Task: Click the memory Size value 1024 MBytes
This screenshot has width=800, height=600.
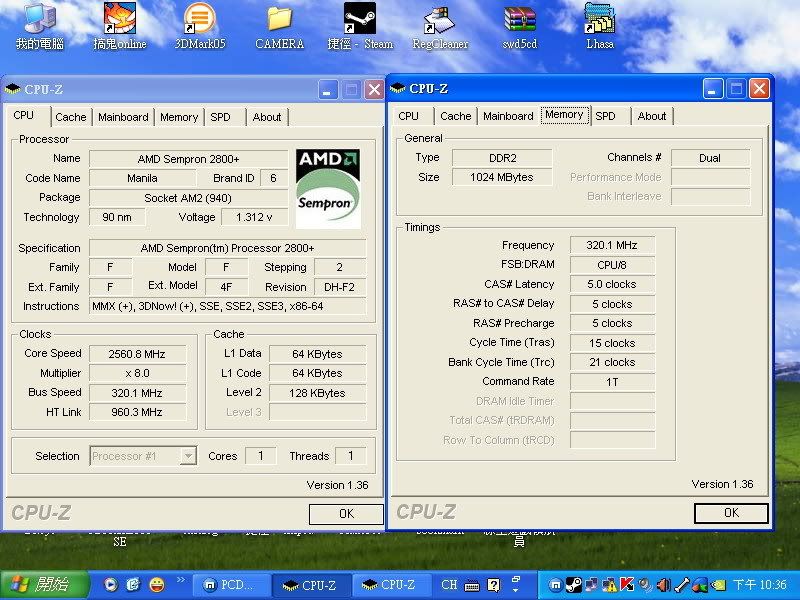Action: [502, 177]
